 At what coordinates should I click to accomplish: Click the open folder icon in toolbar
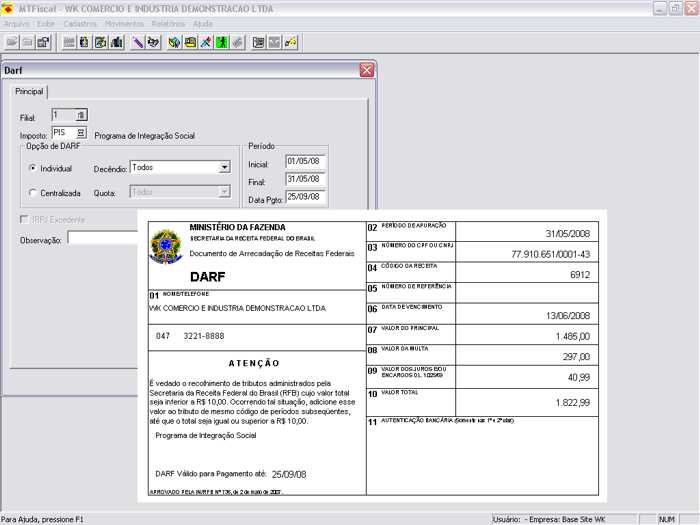click(x=12, y=42)
